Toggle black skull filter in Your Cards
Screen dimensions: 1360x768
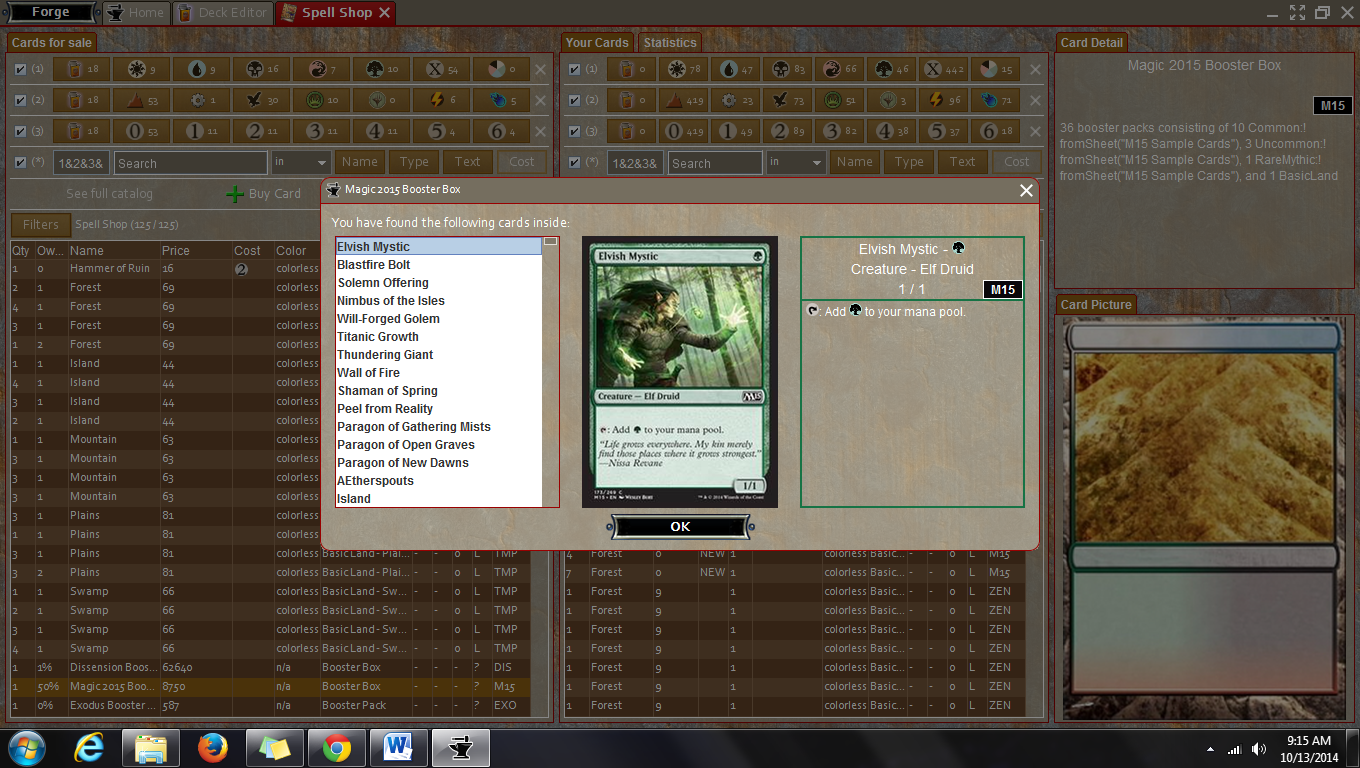[x=789, y=69]
